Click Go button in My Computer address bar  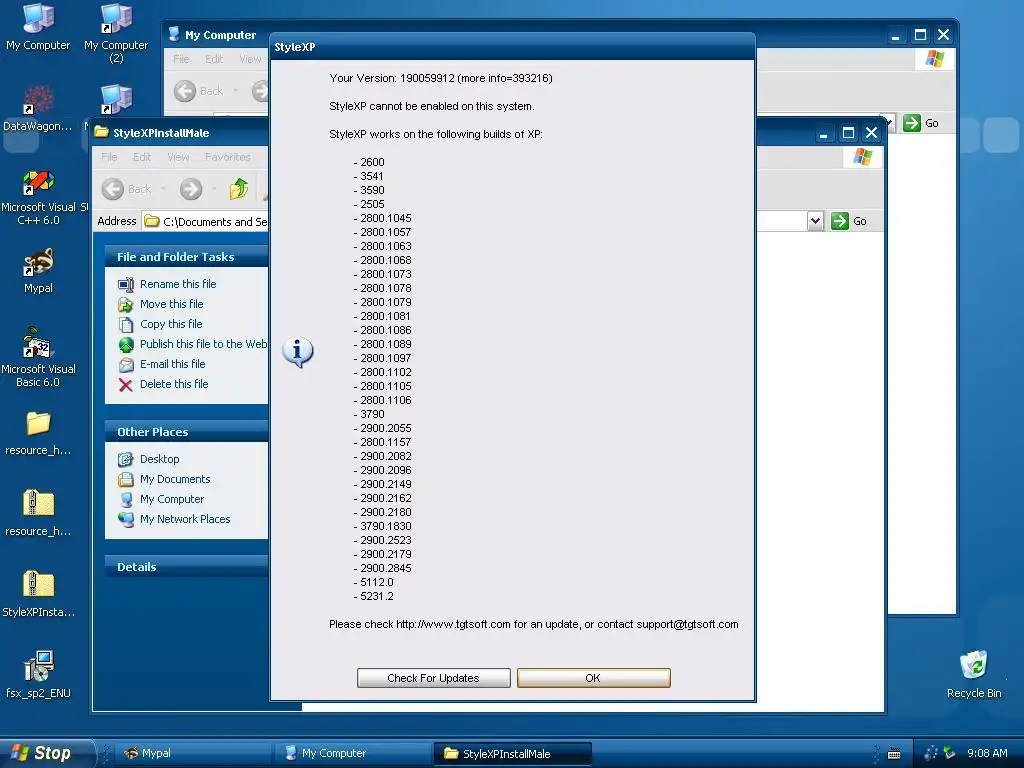[x=921, y=123]
